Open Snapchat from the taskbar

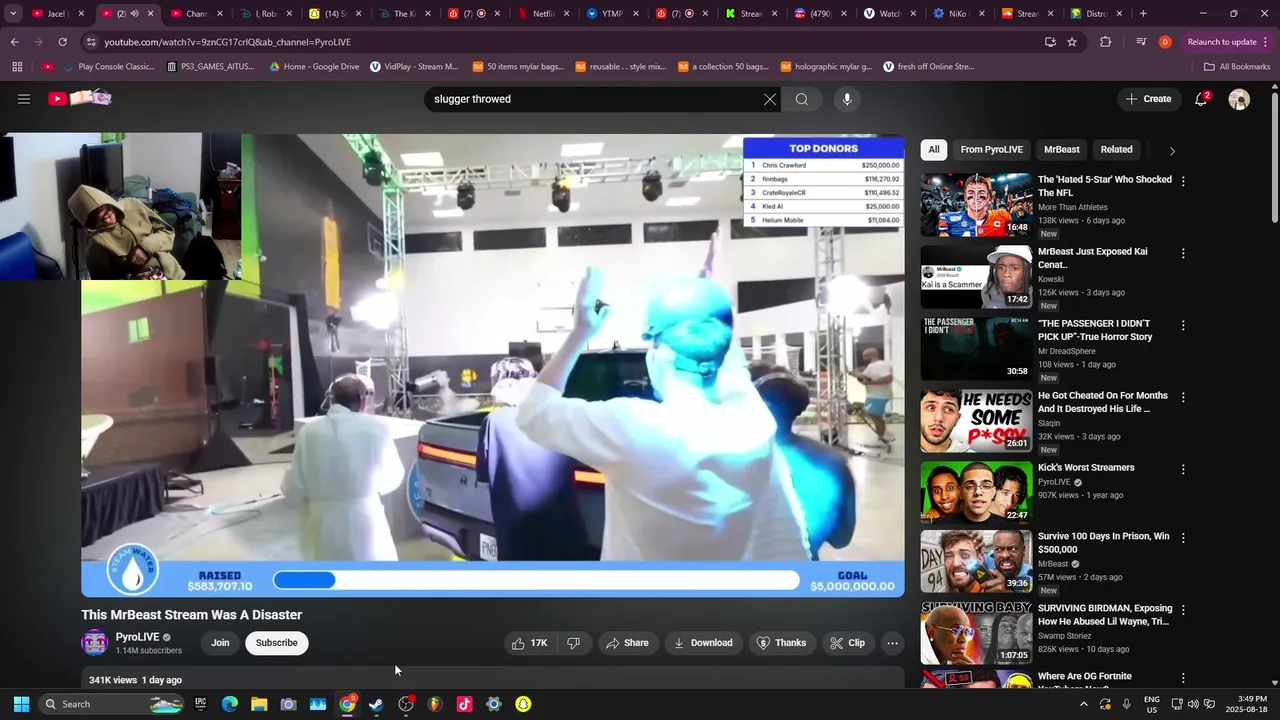click(522, 704)
